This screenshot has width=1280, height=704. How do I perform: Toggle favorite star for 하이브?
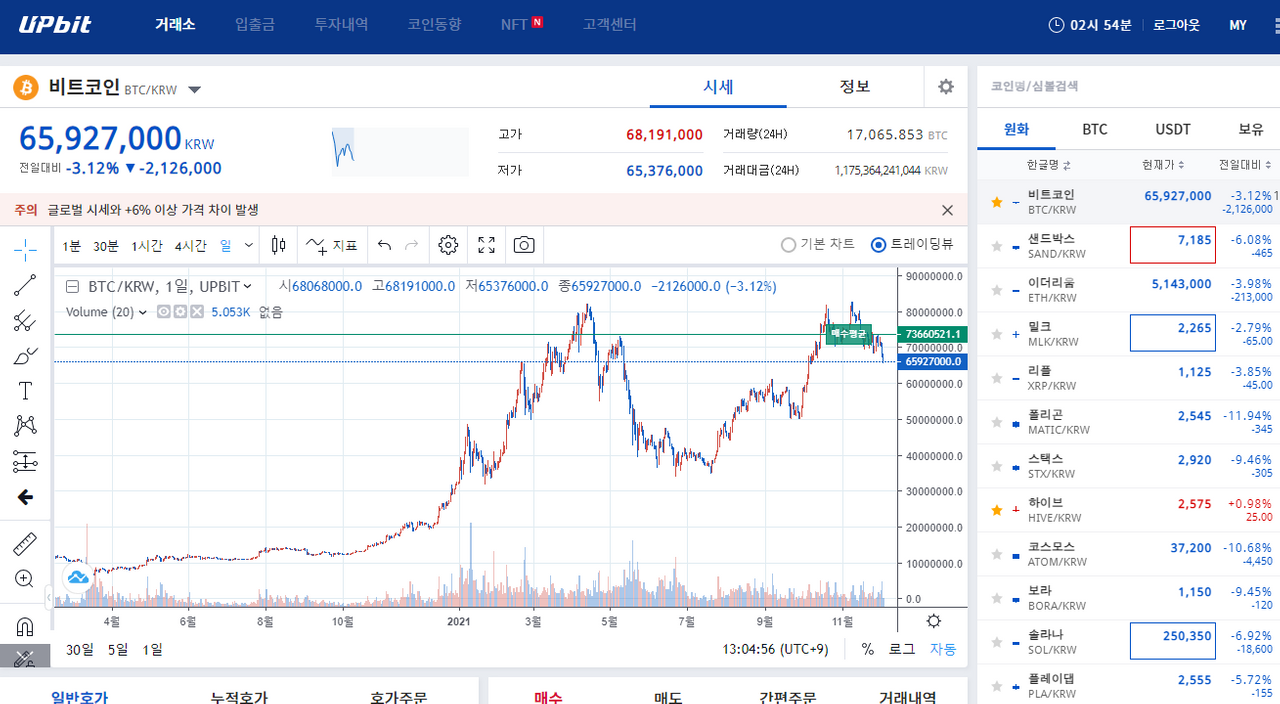[996, 510]
